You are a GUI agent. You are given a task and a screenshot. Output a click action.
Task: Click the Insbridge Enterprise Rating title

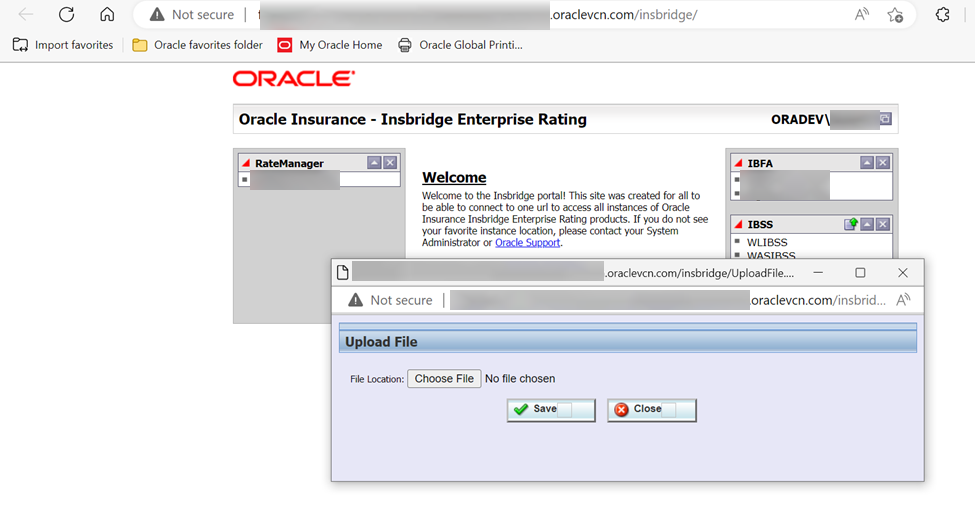point(413,119)
